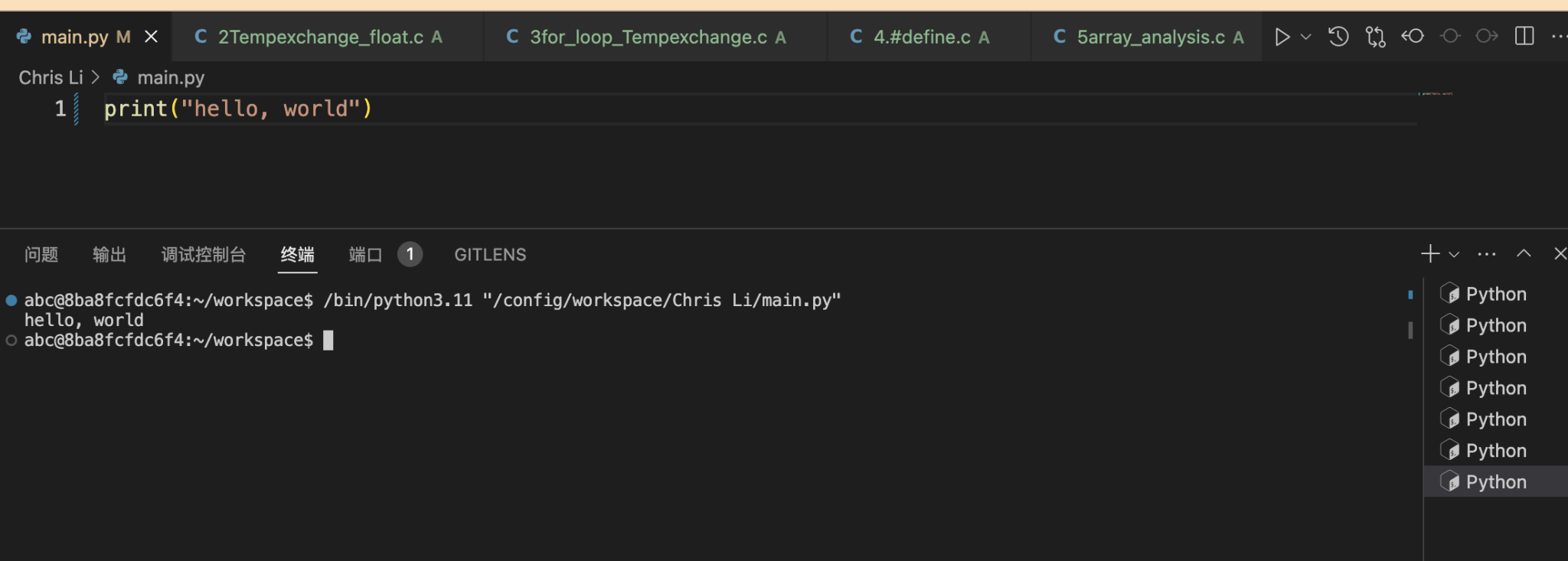
Task: Open editor more actions ellipsis
Action: point(1559,37)
